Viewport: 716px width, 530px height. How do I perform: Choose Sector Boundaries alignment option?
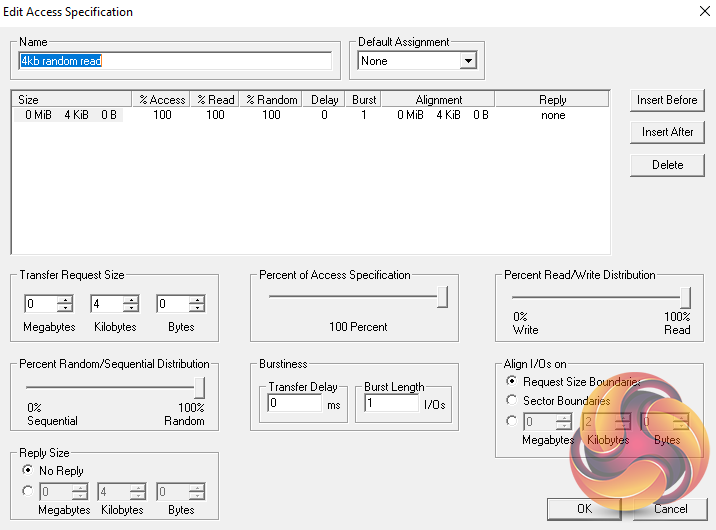[x=513, y=401]
